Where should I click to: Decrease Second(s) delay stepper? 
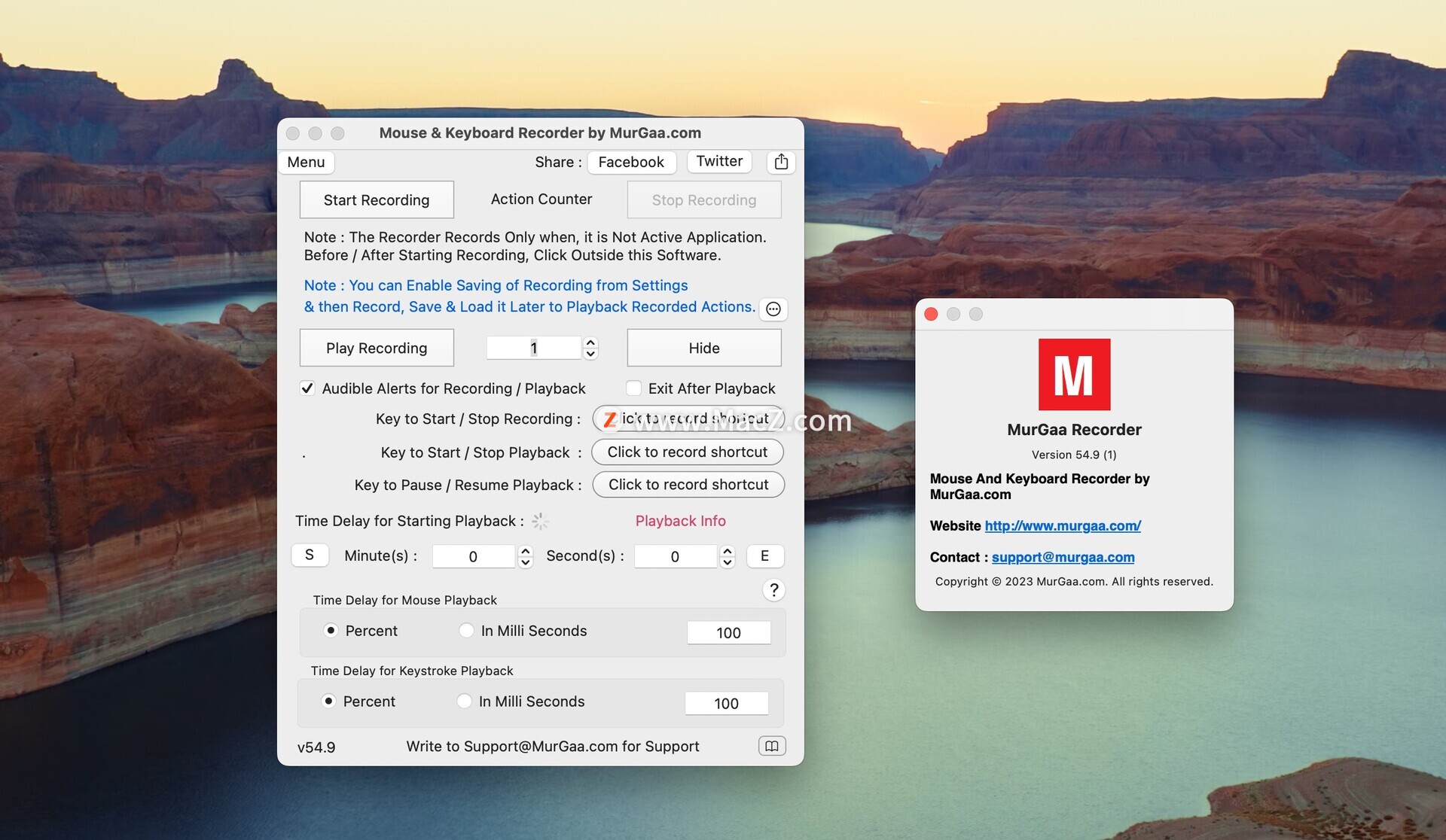(728, 562)
